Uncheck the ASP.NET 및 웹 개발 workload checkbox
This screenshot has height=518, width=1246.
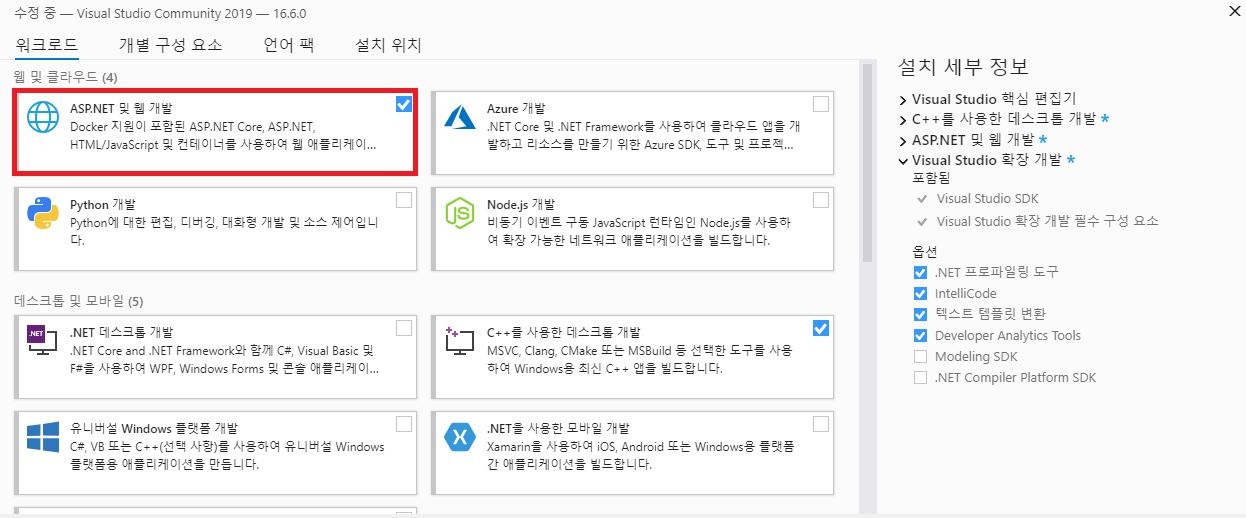pyautogui.click(x=404, y=104)
